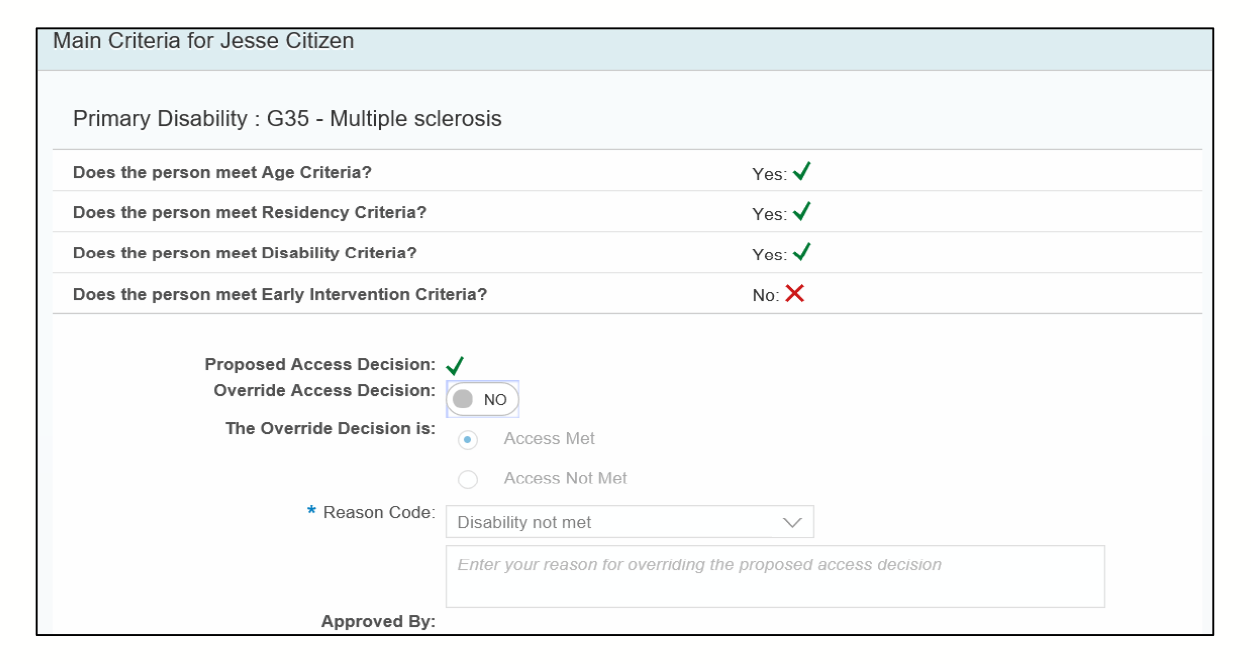
Task: Click the 'The Override Decision is:' label
Action: tap(331, 429)
